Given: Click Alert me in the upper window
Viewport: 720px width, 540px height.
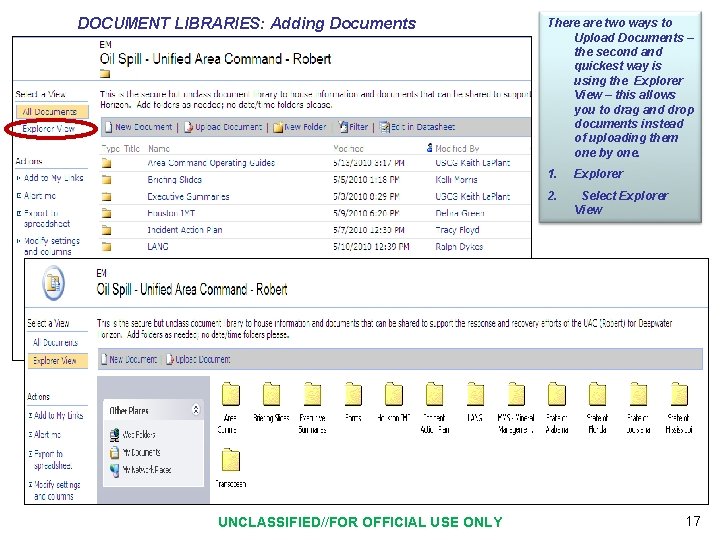Looking at the screenshot, I should click(40, 196).
